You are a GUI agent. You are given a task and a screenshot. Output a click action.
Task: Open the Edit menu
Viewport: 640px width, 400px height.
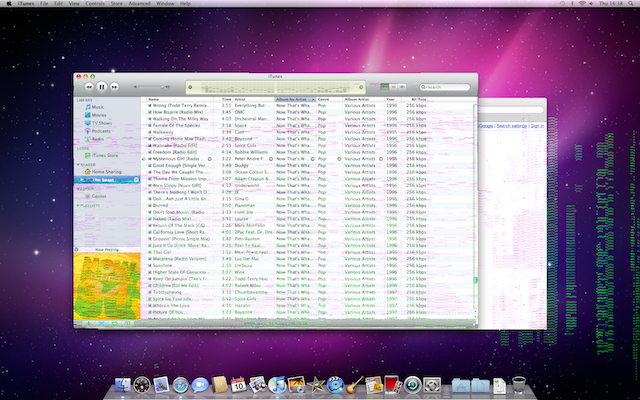(x=58, y=3)
